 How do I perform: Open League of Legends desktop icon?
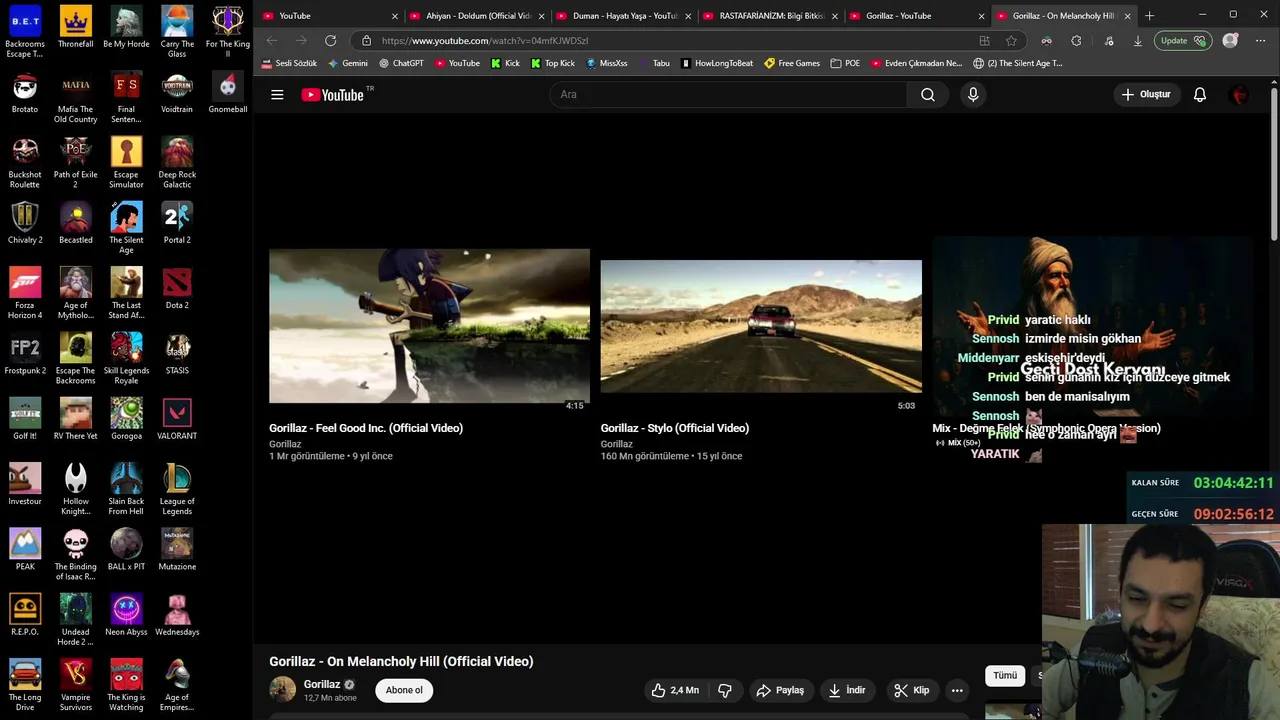[177, 489]
